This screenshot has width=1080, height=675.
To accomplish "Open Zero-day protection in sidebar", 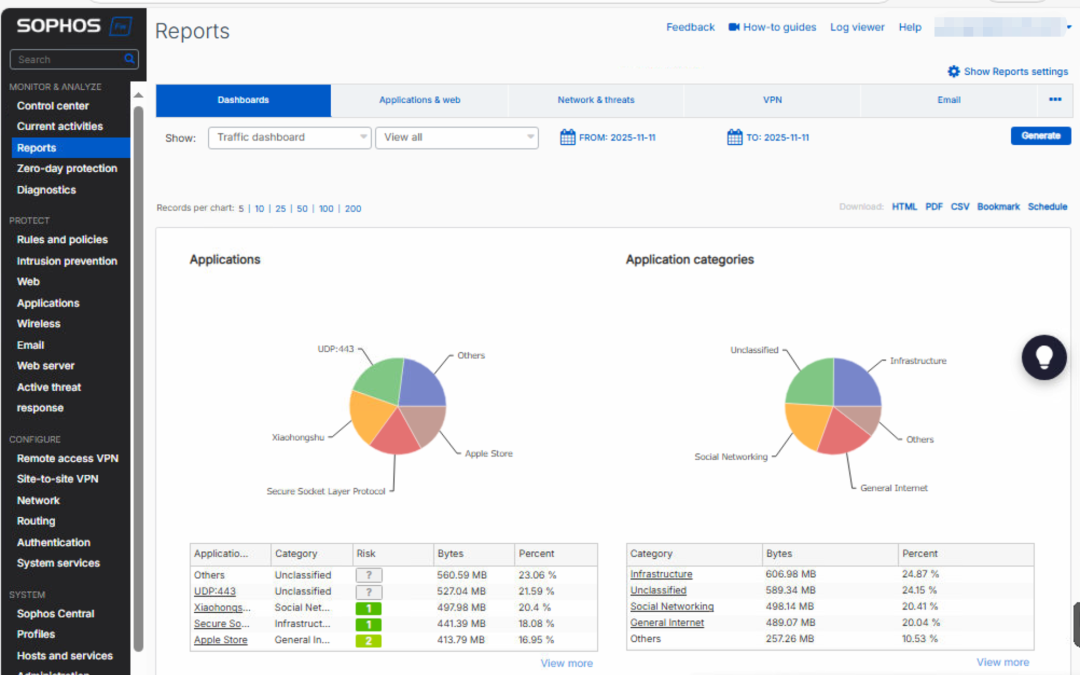I will 67,168.
